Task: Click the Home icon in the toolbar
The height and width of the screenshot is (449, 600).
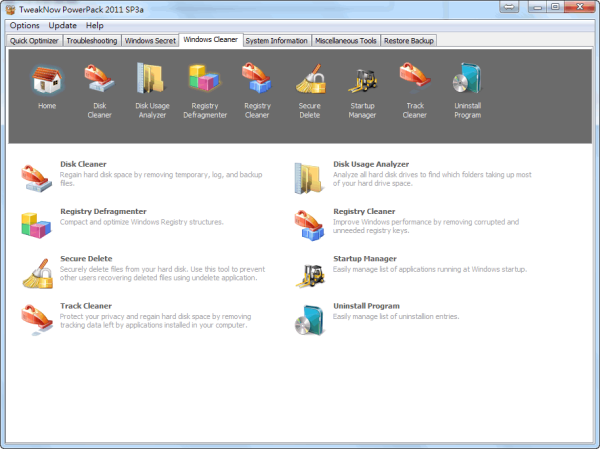Action: coord(47,80)
